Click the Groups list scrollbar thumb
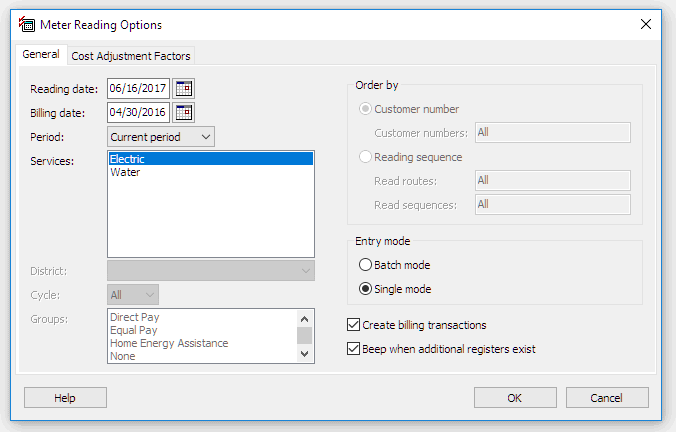The width and height of the screenshot is (676, 432). pos(304,335)
